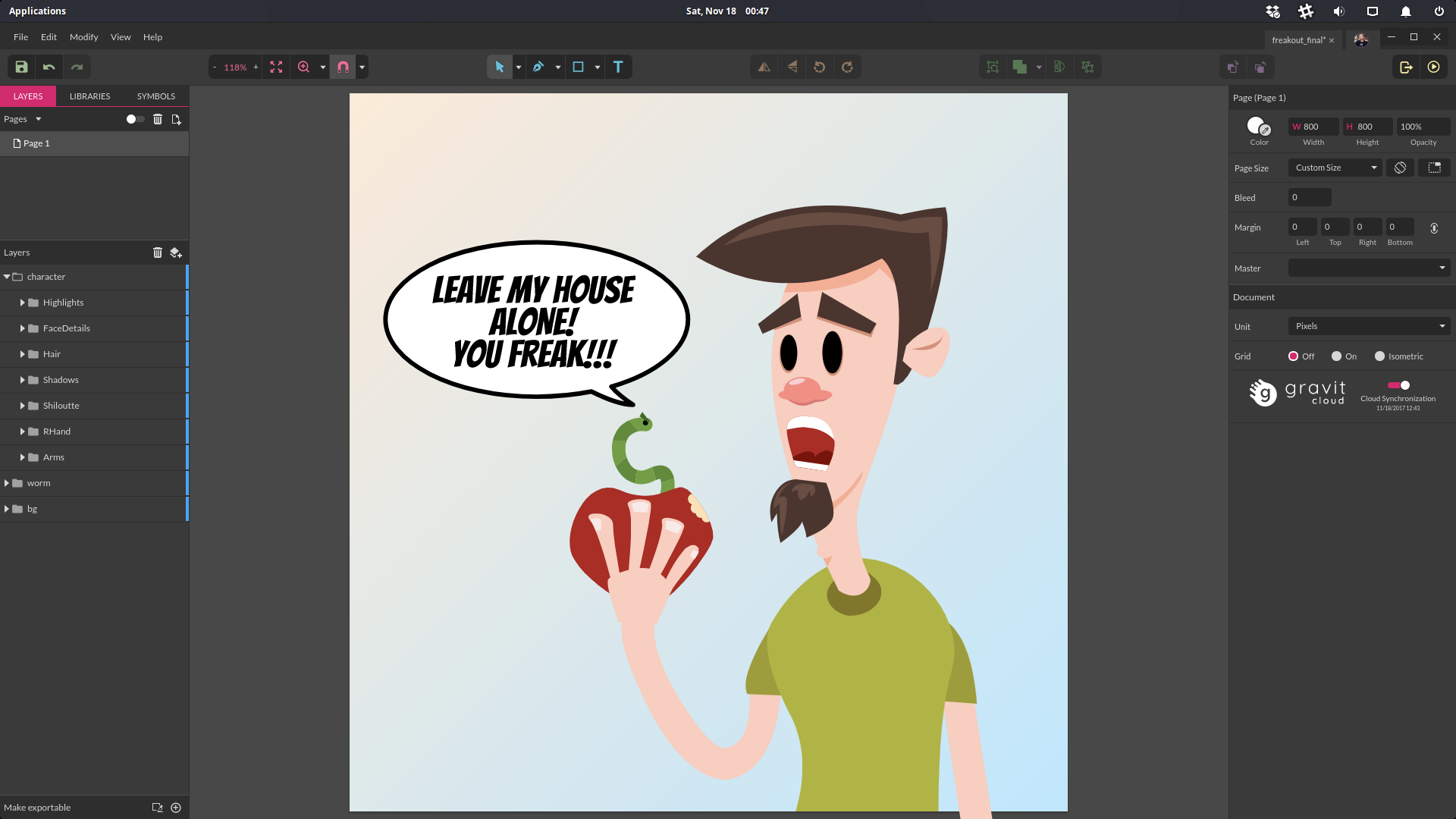Screen dimensions: 1456x819
Task: Select the Text tool
Action: [618, 67]
